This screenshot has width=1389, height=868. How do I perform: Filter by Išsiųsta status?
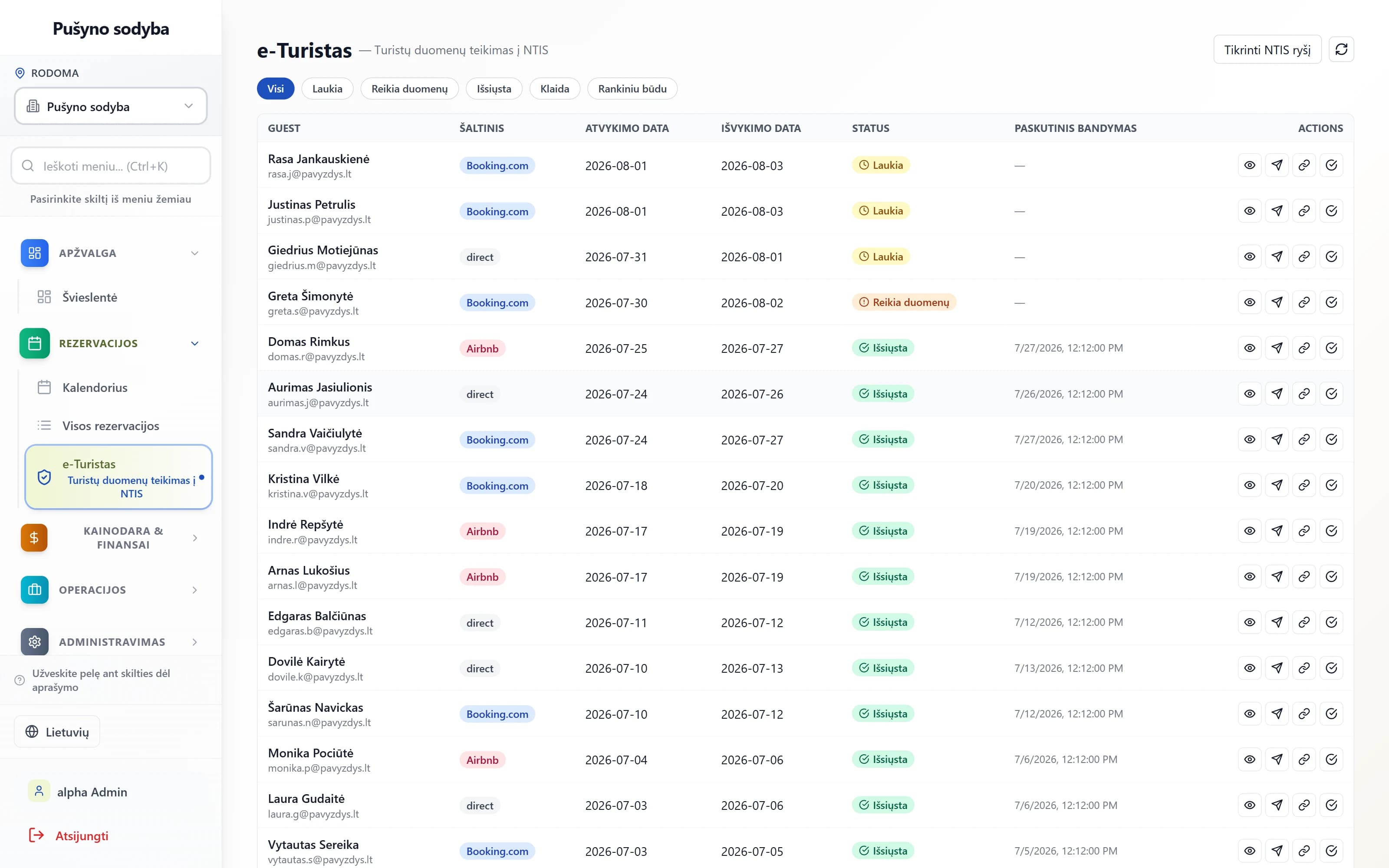(494, 89)
